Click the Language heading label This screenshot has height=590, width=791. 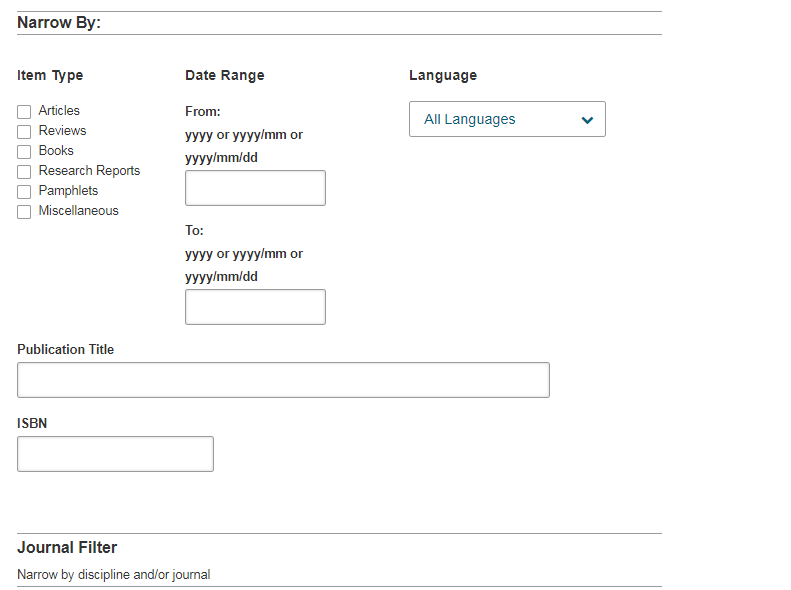(x=443, y=76)
